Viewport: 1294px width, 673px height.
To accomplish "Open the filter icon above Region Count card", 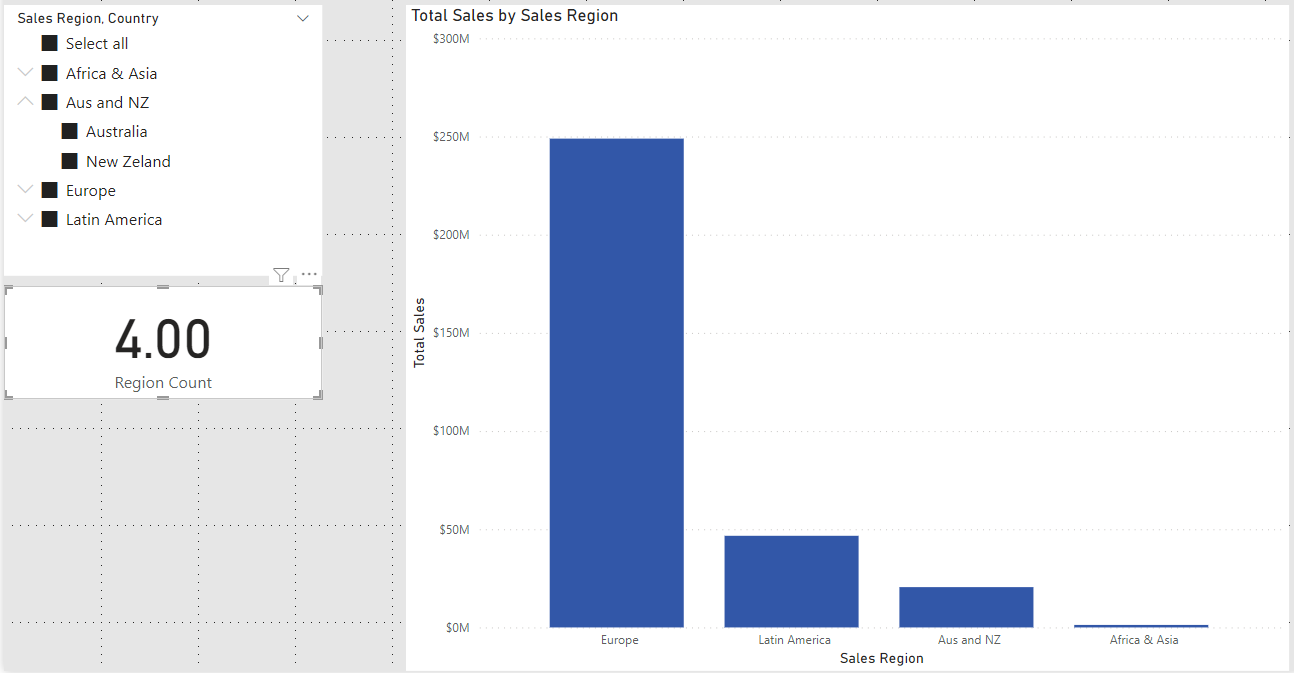I will click(281, 275).
